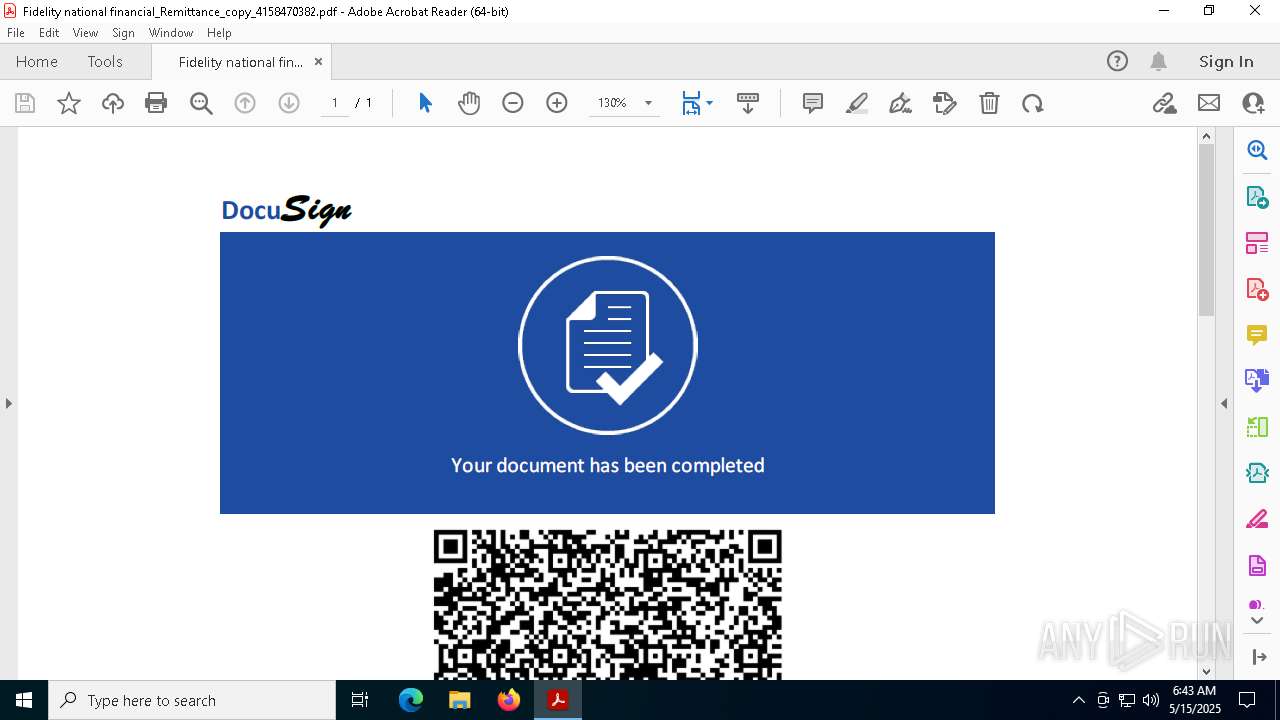Collapse the right tools pane arrow
Image resolution: width=1280 pixels, height=720 pixels.
[x=1224, y=403]
